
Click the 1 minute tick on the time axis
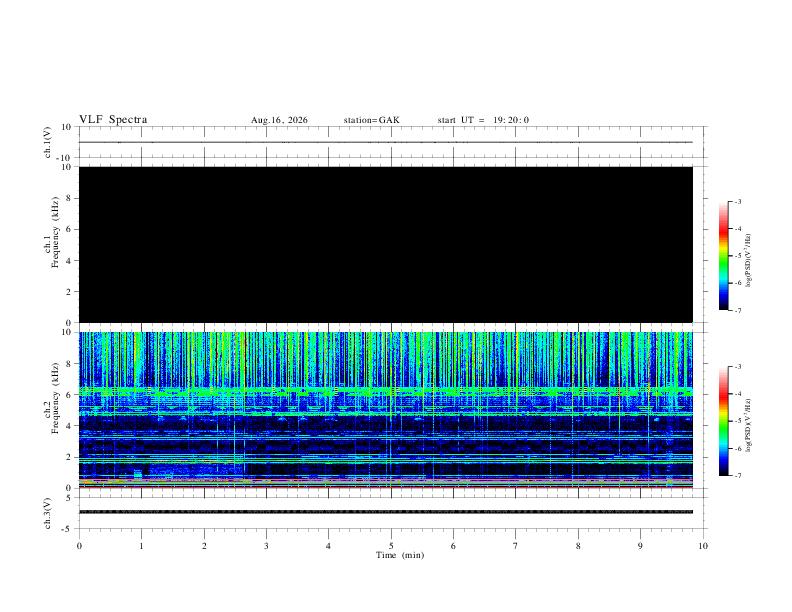click(x=141, y=546)
